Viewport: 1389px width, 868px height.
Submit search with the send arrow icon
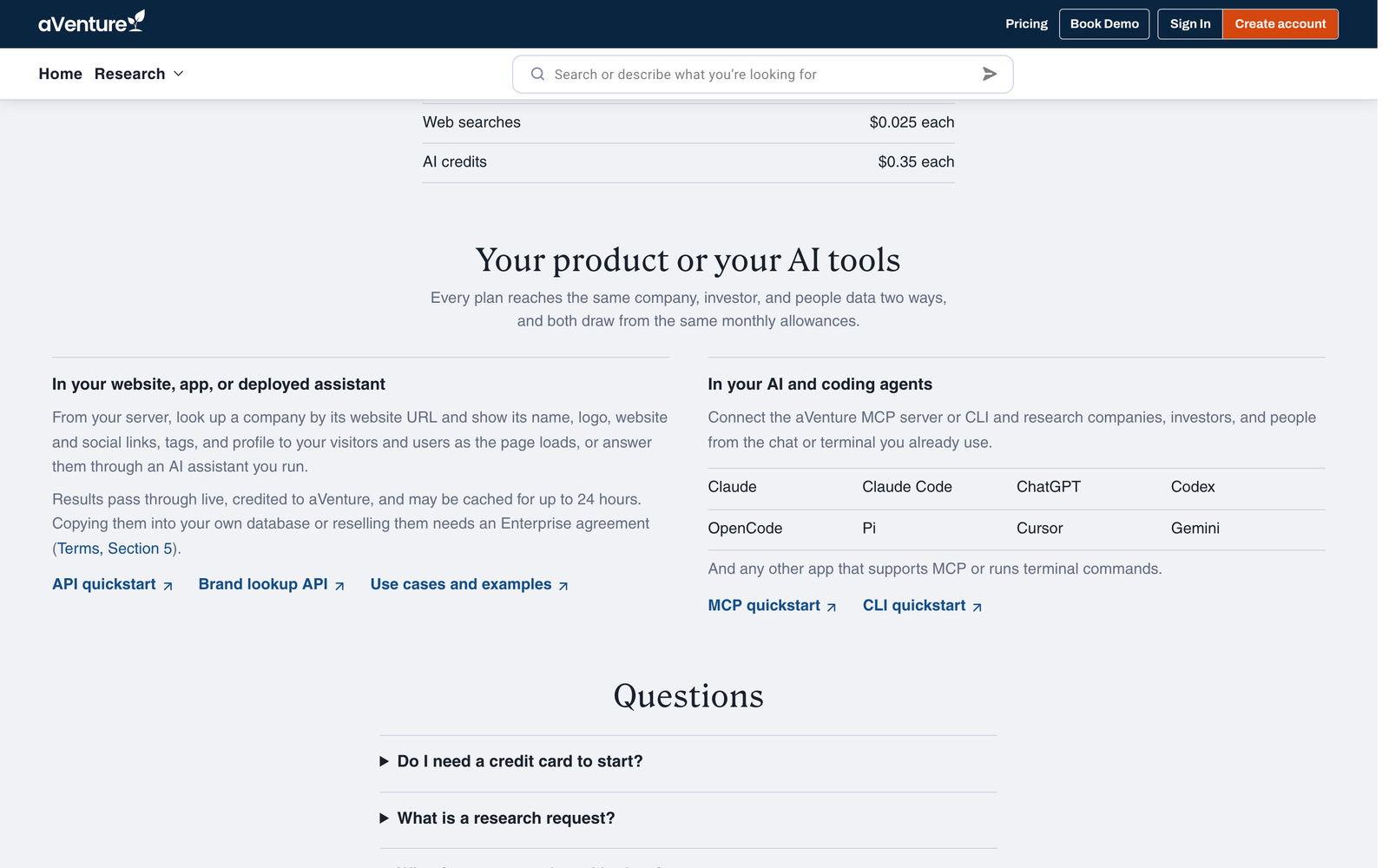(989, 75)
